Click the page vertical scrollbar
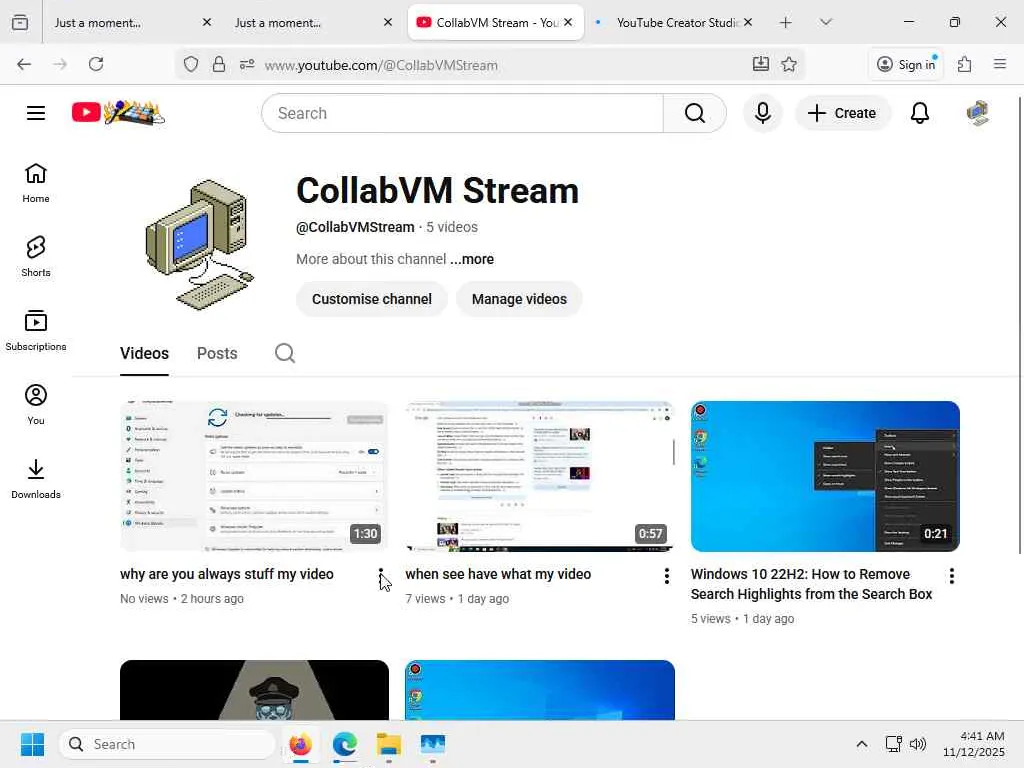Image resolution: width=1024 pixels, height=768 pixels. point(1020,325)
